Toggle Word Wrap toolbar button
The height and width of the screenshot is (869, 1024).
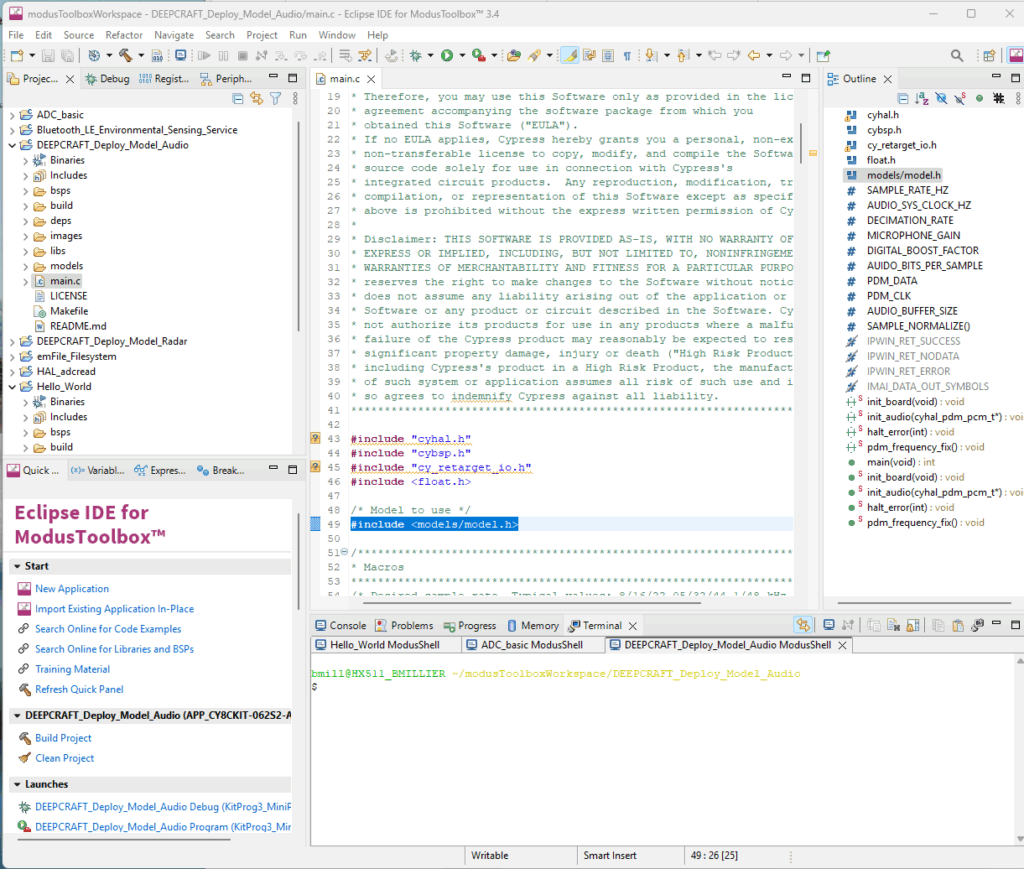589,55
